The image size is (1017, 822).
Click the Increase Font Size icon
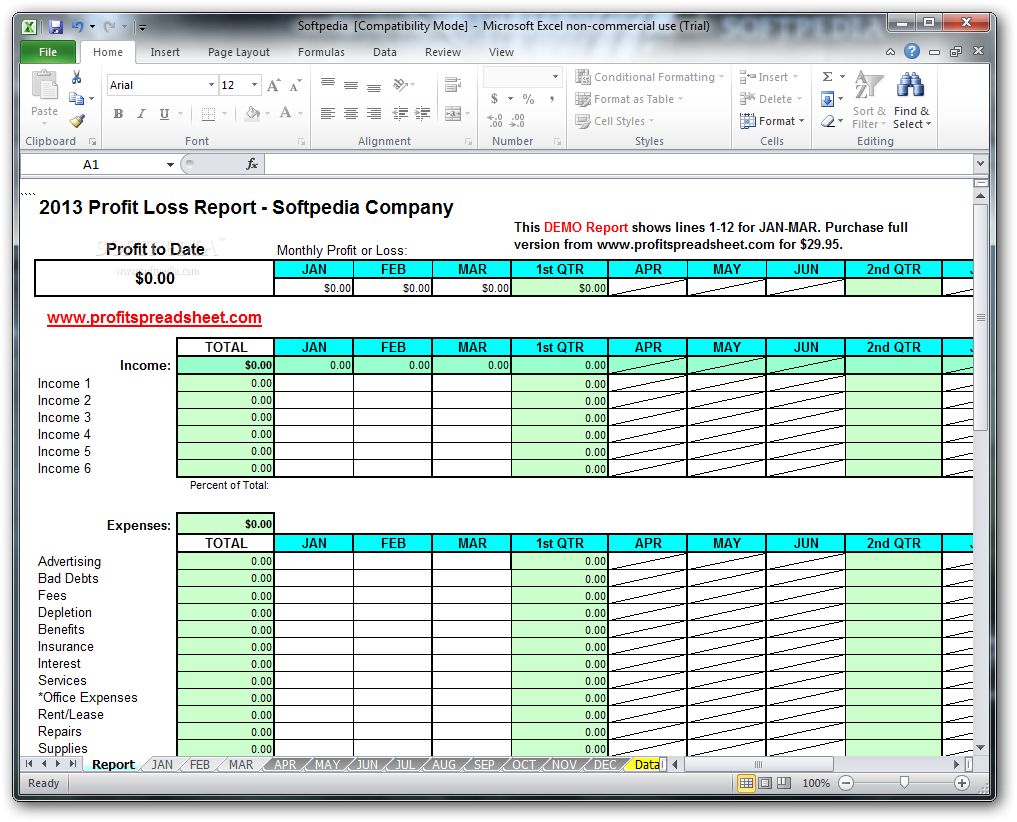274,85
